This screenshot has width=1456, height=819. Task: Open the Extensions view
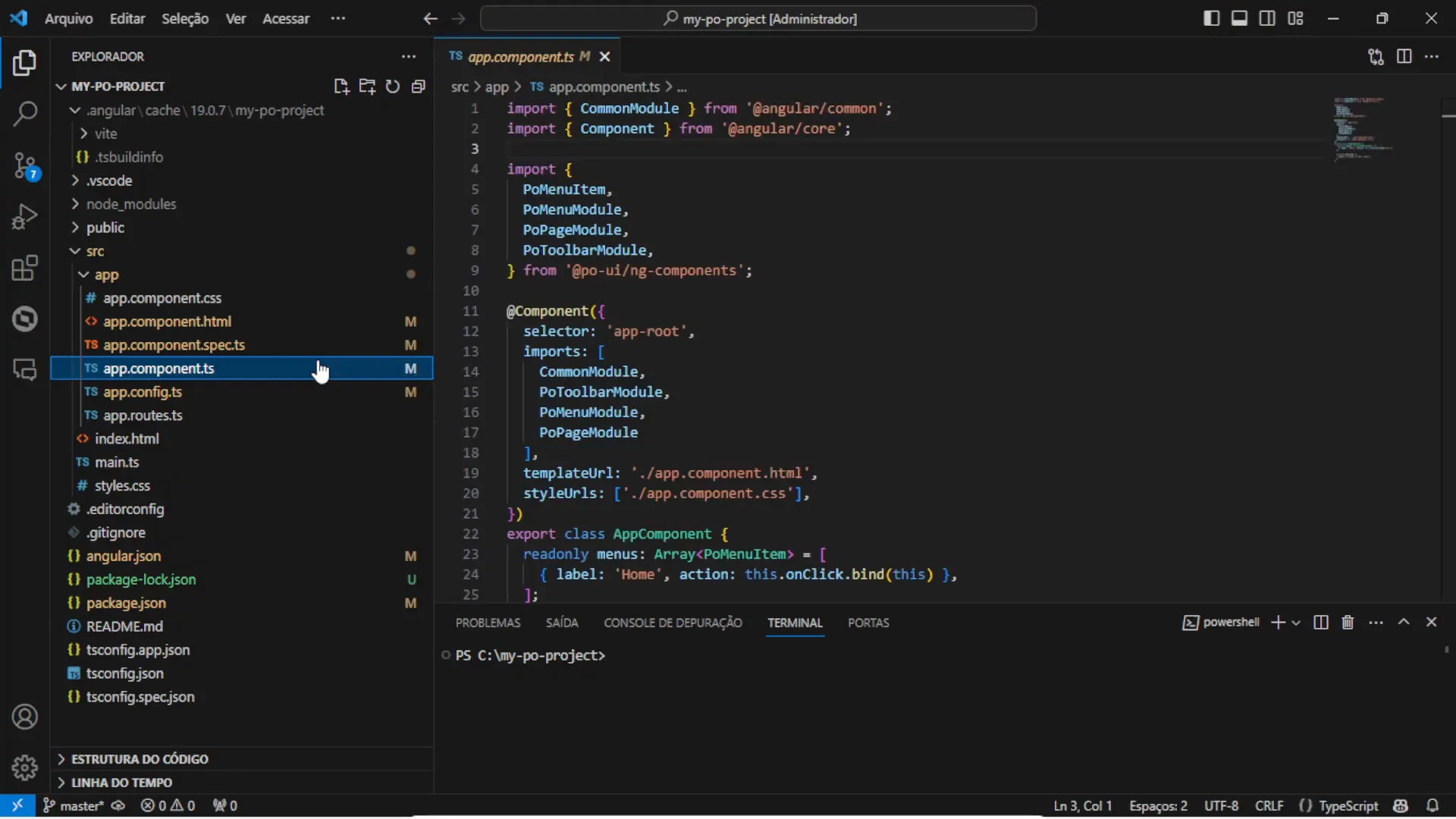(25, 268)
